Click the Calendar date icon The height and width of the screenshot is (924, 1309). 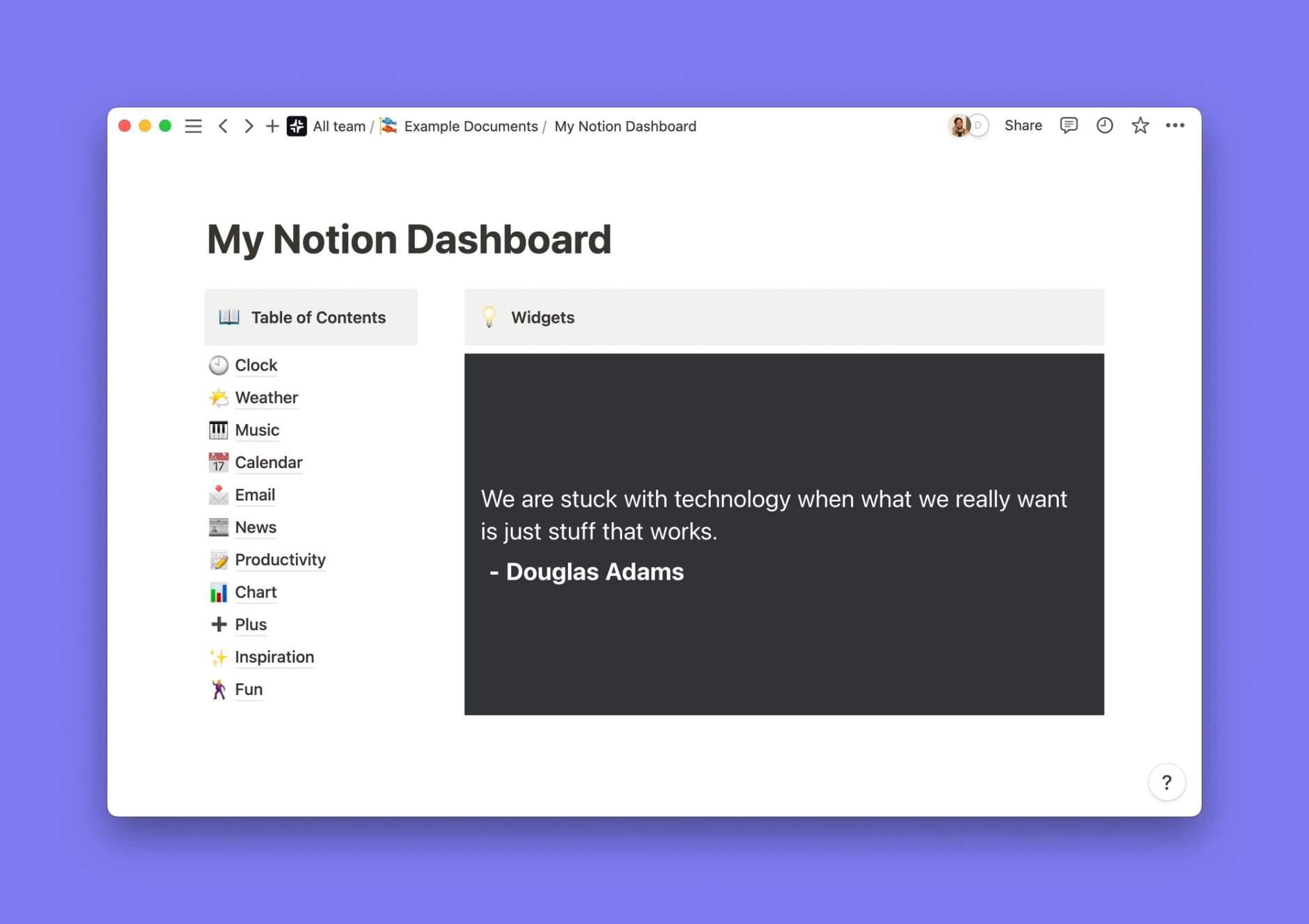click(219, 462)
